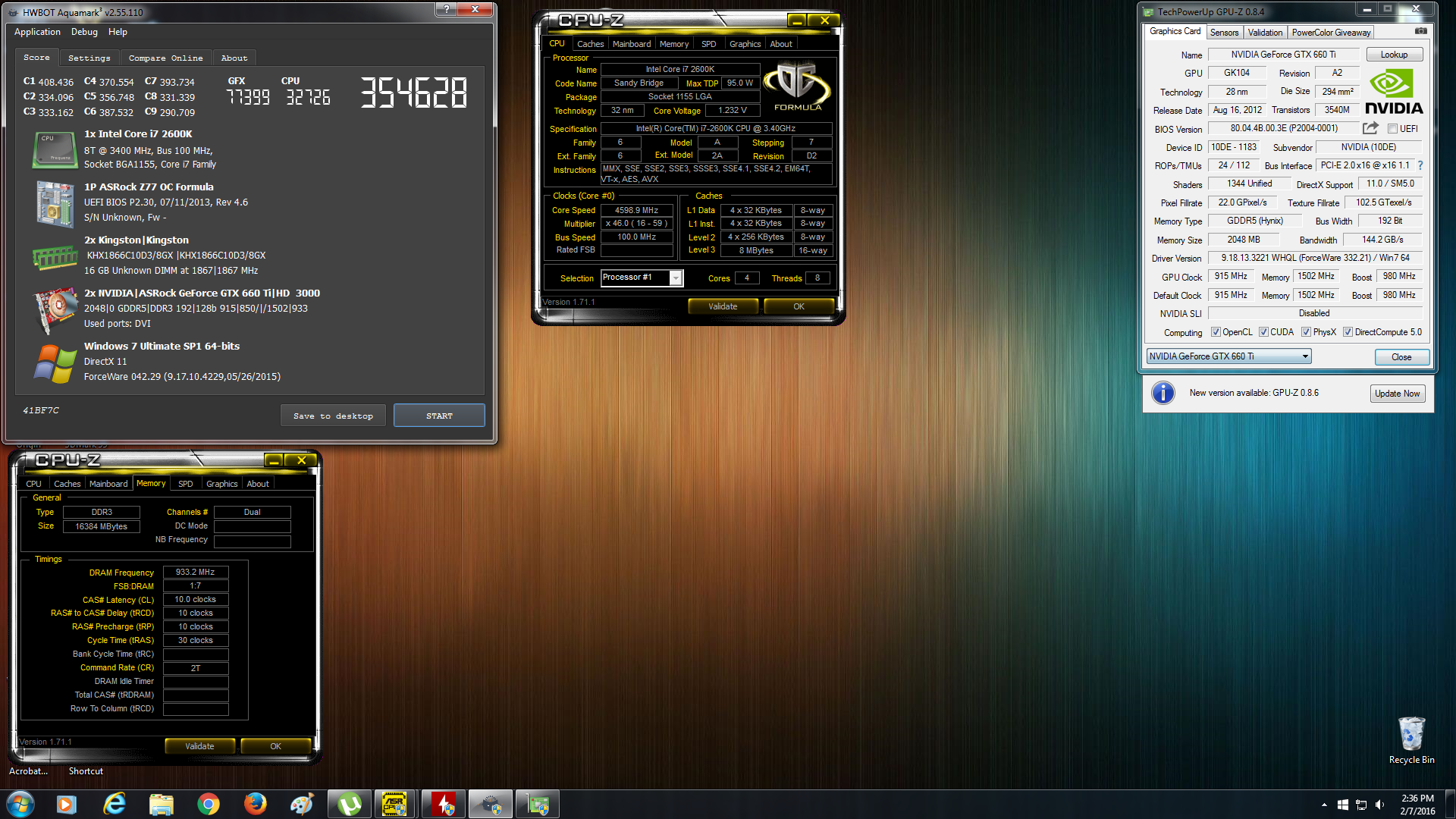Open the Processor #1 selection dropdown

point(642,278)
